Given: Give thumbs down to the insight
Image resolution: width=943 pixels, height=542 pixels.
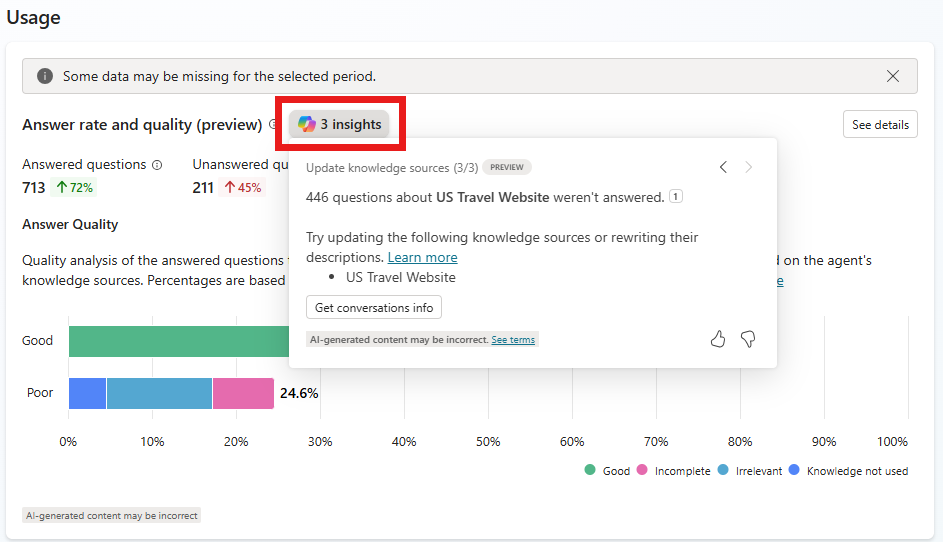Looking at the screenshot, I should [x=748, y=339].
